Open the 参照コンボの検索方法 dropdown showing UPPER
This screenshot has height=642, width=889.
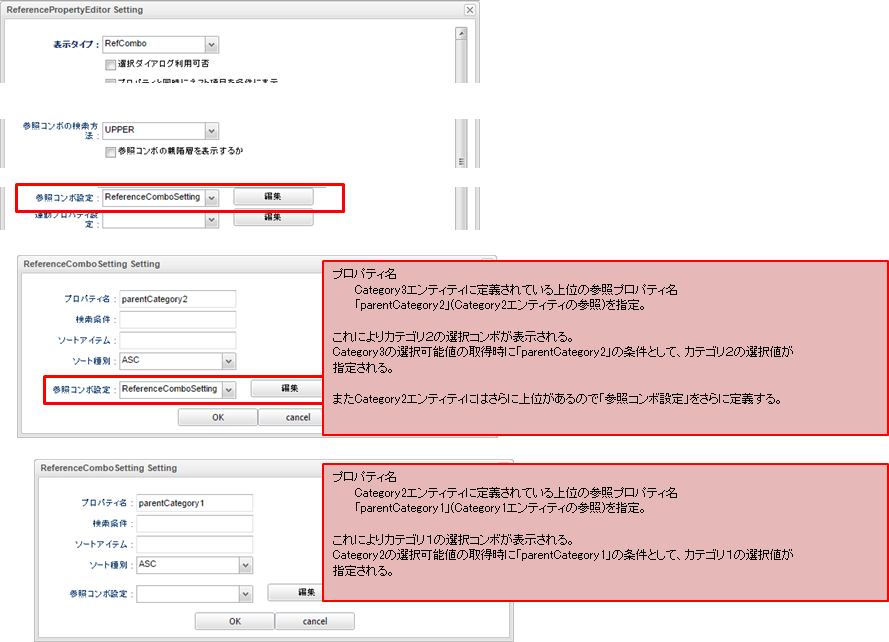pyautogui.click(x=210, y=130)
